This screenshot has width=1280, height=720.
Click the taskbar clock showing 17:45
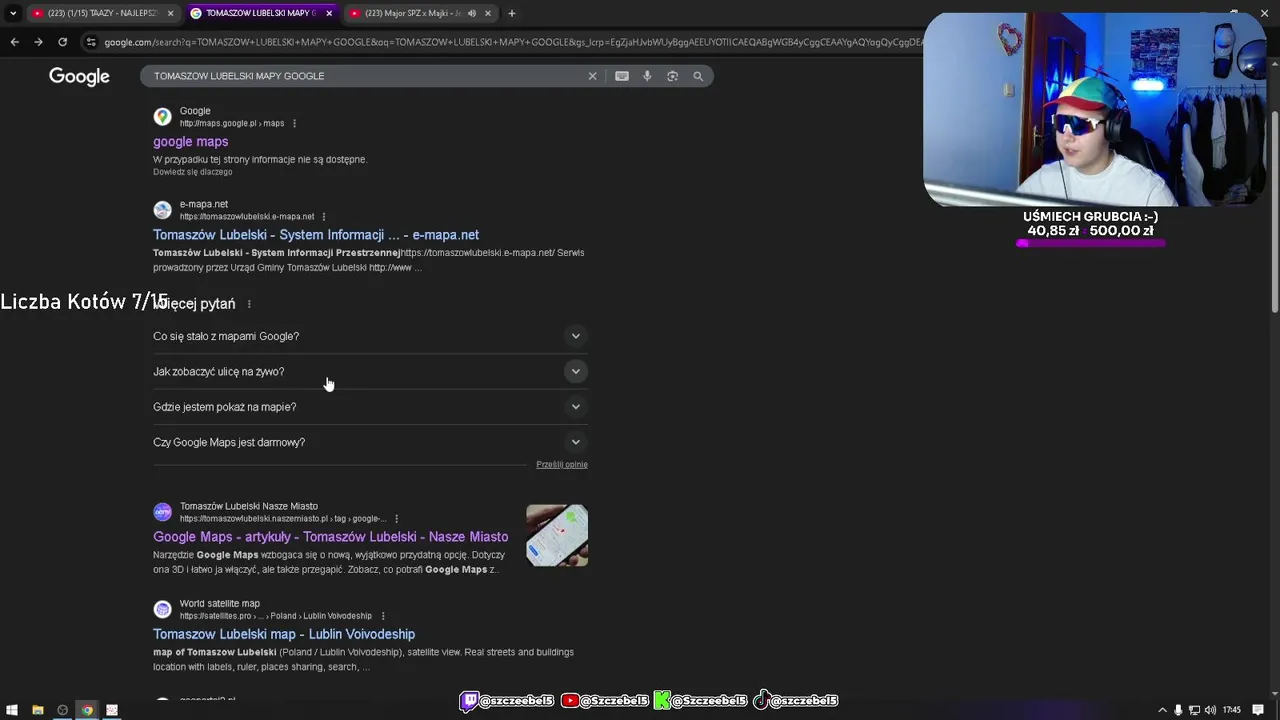[x=1231, y=710]
